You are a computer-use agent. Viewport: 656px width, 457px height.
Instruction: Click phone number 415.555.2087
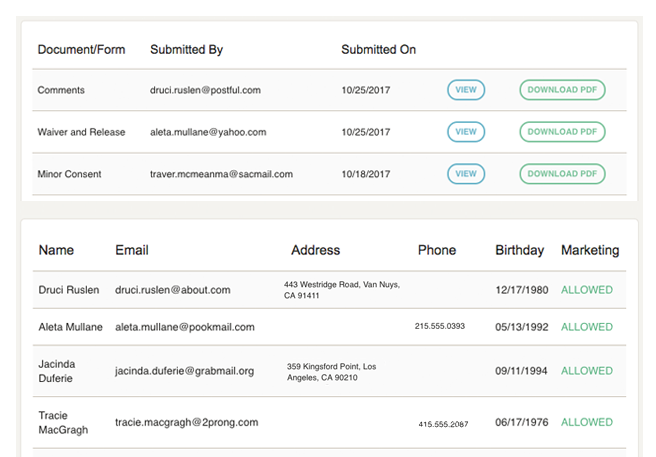click(443, 424)
